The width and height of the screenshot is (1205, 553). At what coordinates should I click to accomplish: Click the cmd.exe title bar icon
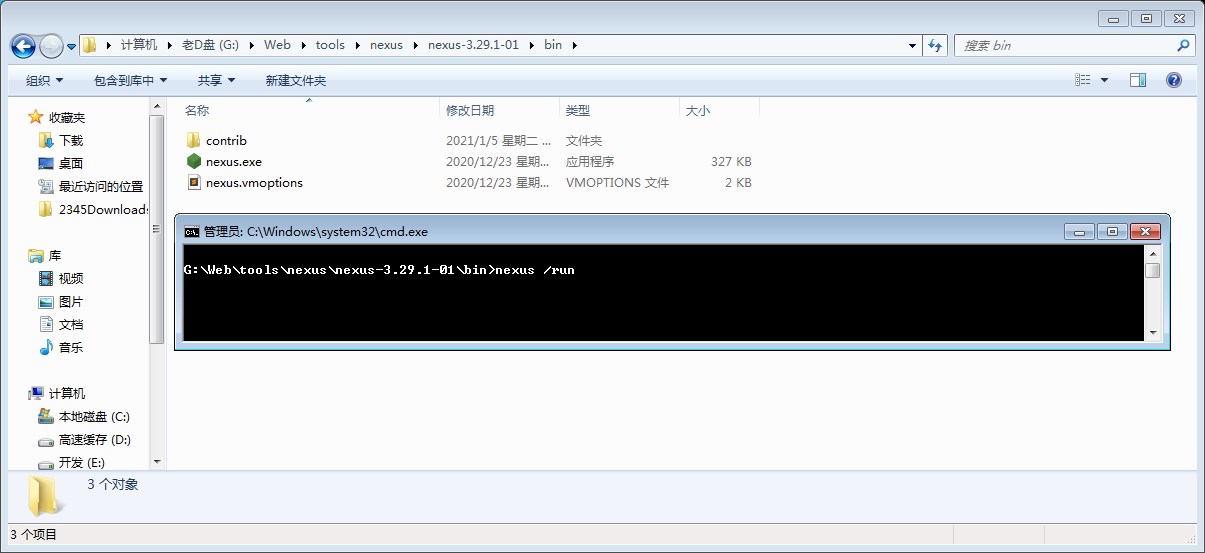click(191, 231)
